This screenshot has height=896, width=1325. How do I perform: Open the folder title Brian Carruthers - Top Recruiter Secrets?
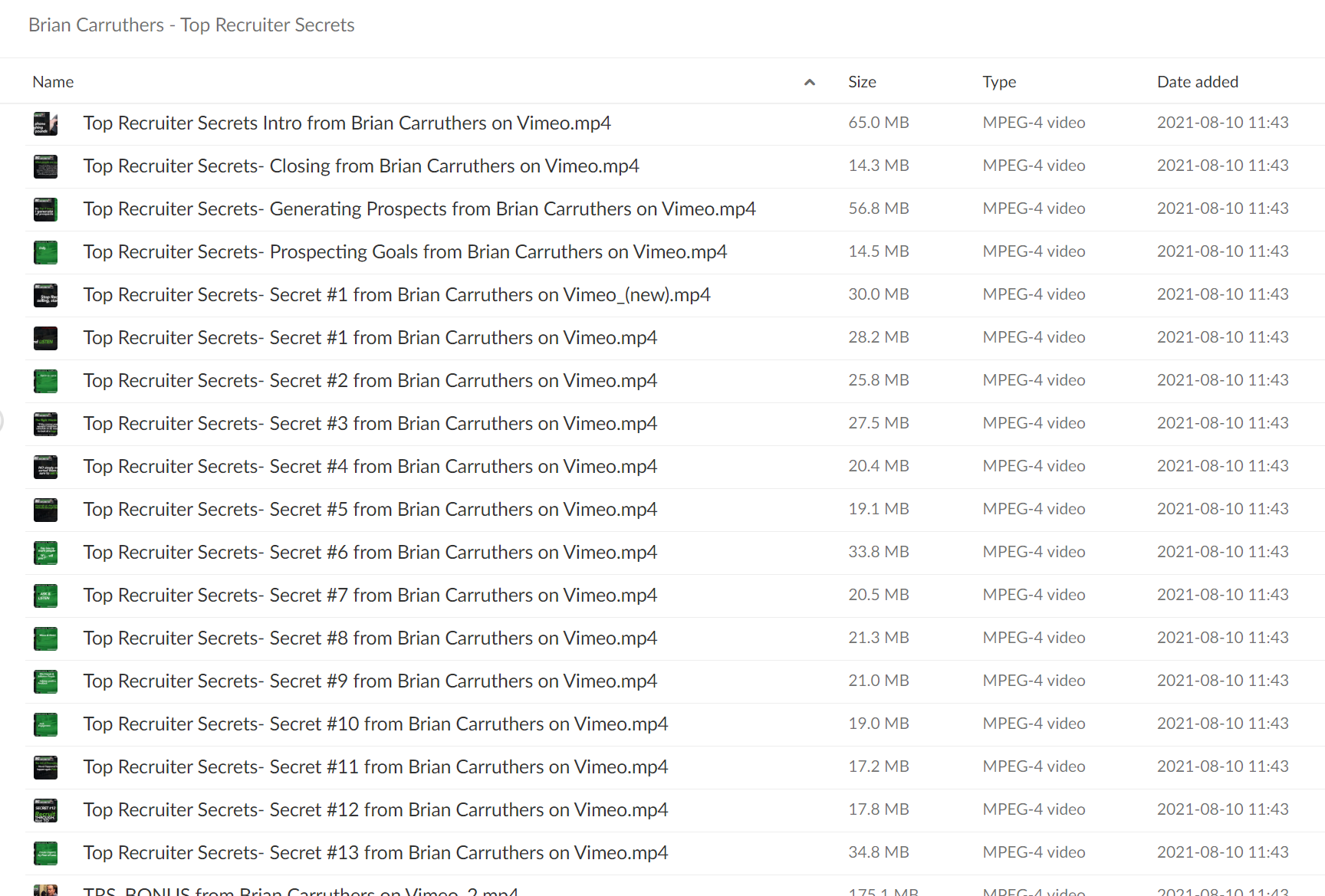click(191, 25)
